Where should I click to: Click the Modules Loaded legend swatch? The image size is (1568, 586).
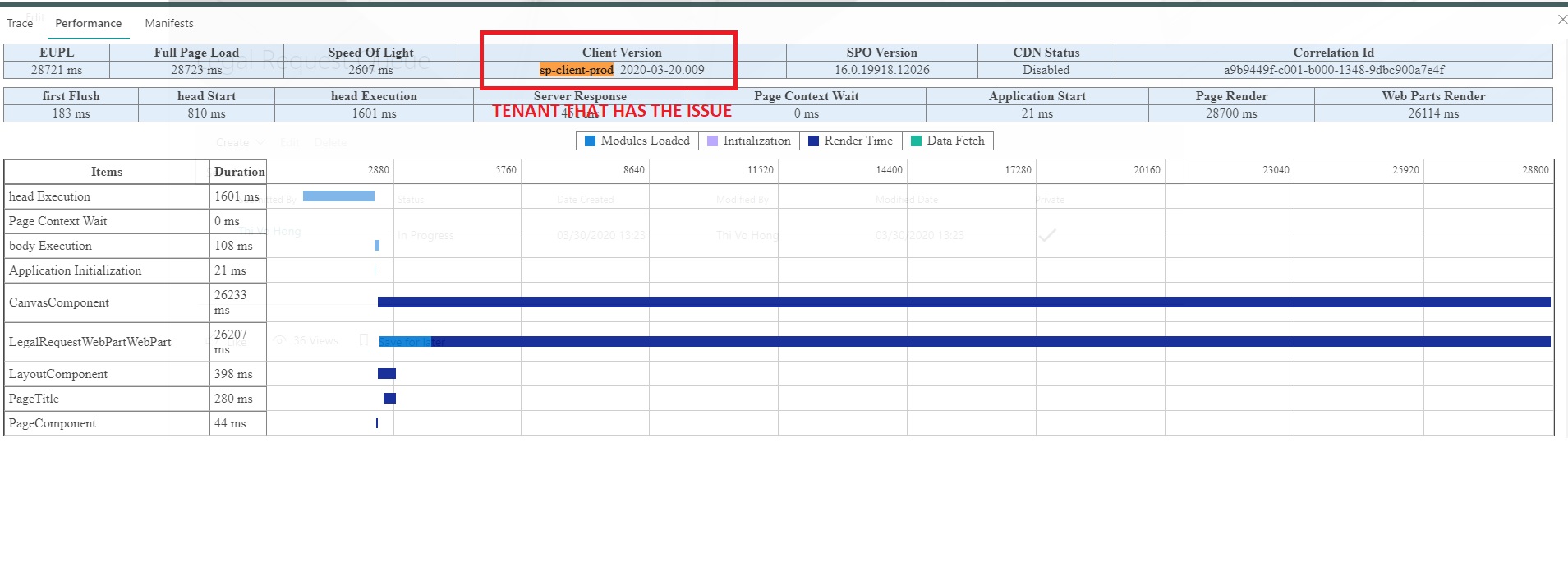coord(590,141)
